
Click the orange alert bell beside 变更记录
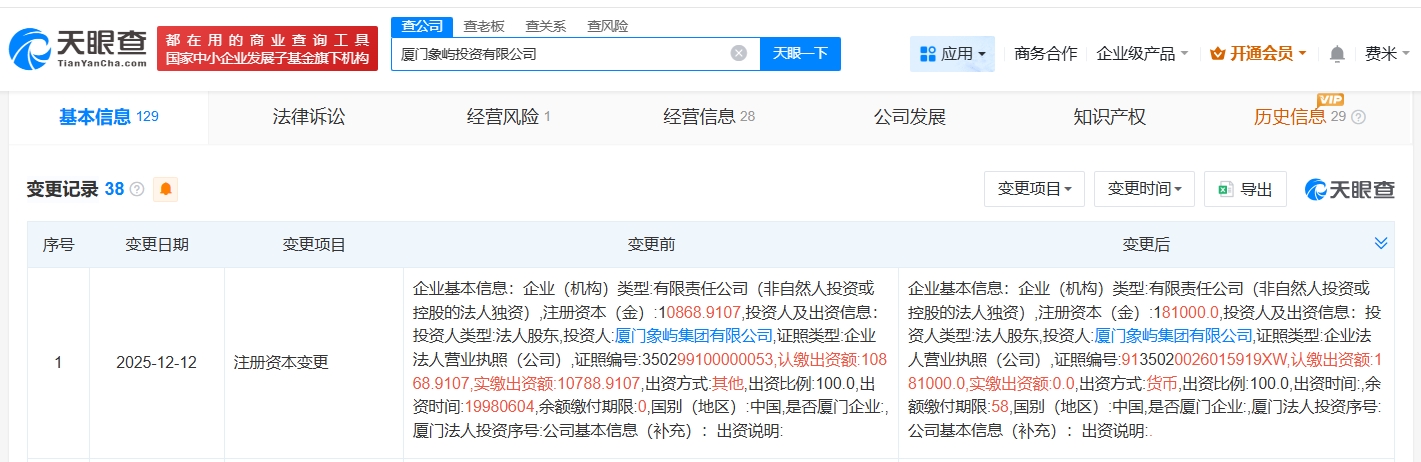coord(165,189)
